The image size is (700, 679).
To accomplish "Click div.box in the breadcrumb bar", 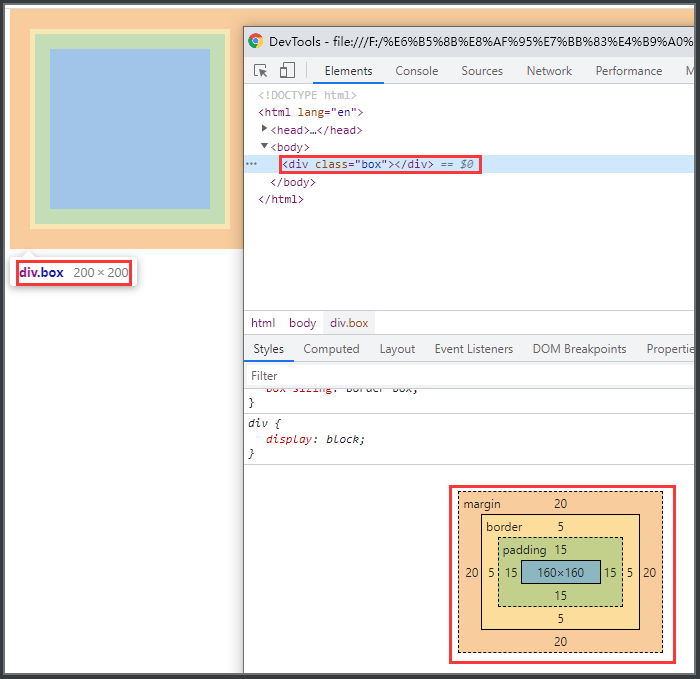I will (349, 323).
